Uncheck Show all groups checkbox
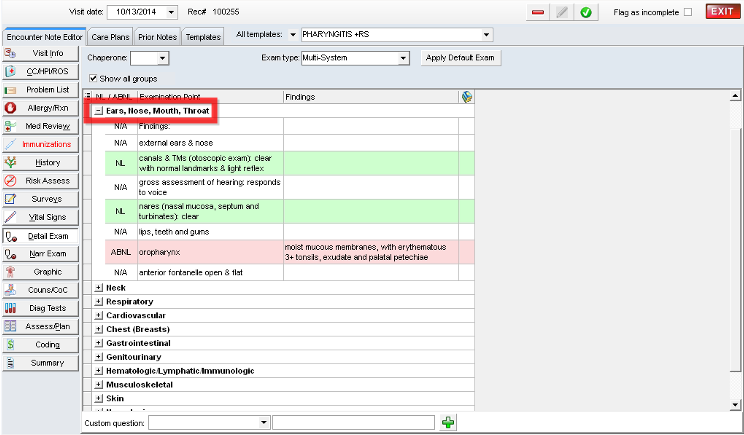Screen dimensions: 744x435 pyautogui.click(x=93, y=78)
